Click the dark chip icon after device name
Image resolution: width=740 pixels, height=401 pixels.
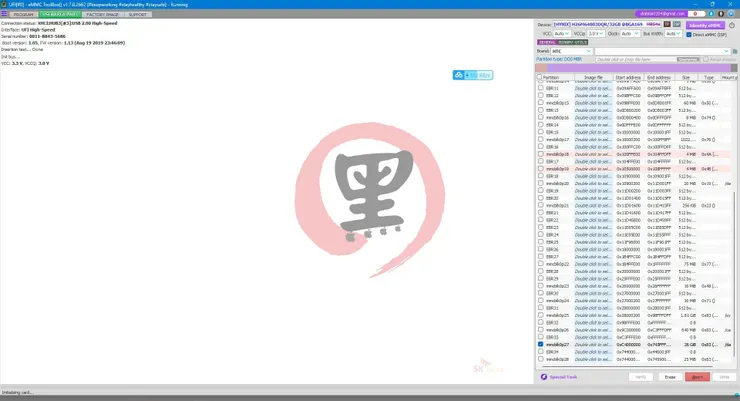click(667, 24)
